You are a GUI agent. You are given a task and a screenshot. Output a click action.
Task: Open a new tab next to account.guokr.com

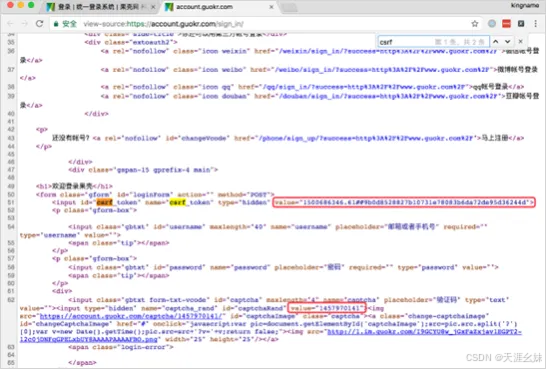coord(289,8)
